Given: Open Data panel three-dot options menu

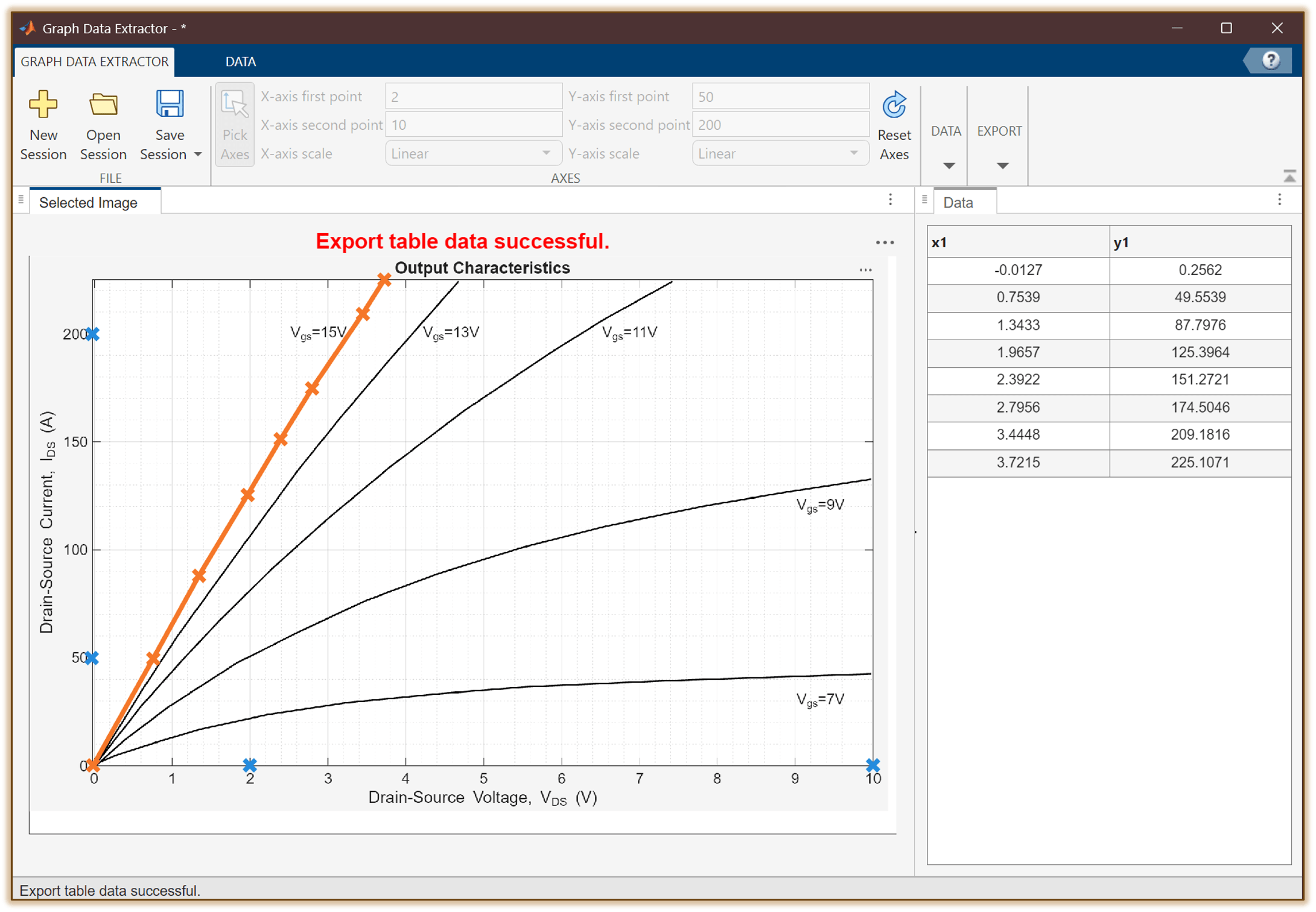Looking at the screenshot, I should pos(1279,200).
